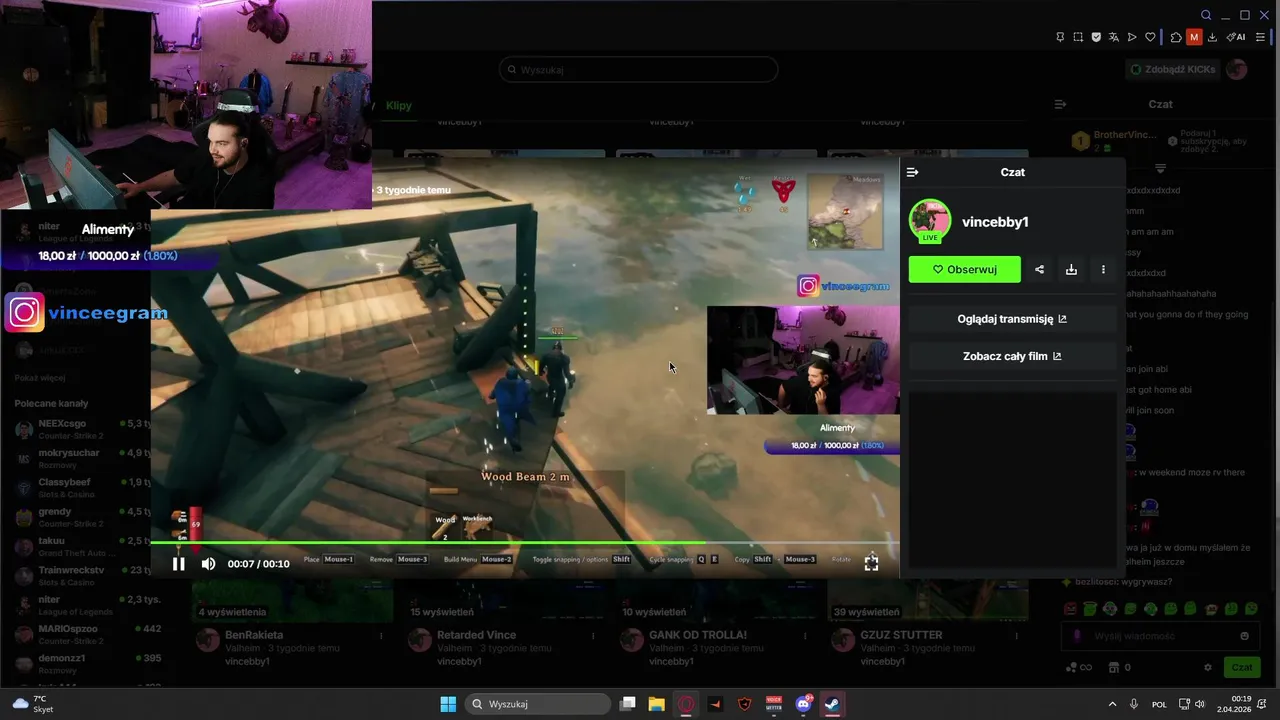Click the Zdobądź KICKs button
The width and height of the screenshot is (1280, 720).
pos(1172,69)
